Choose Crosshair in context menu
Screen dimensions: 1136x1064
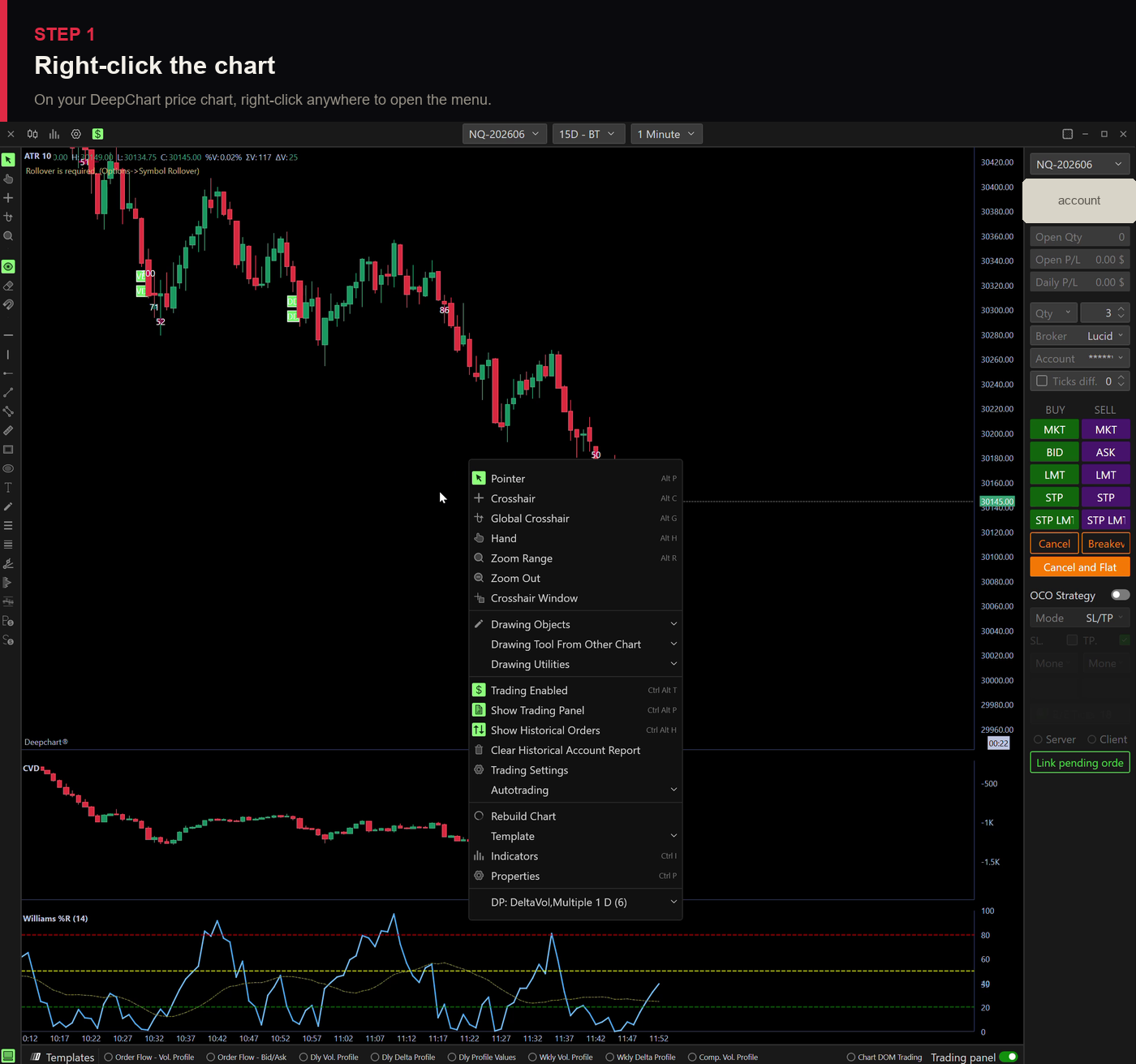[575, 498]
